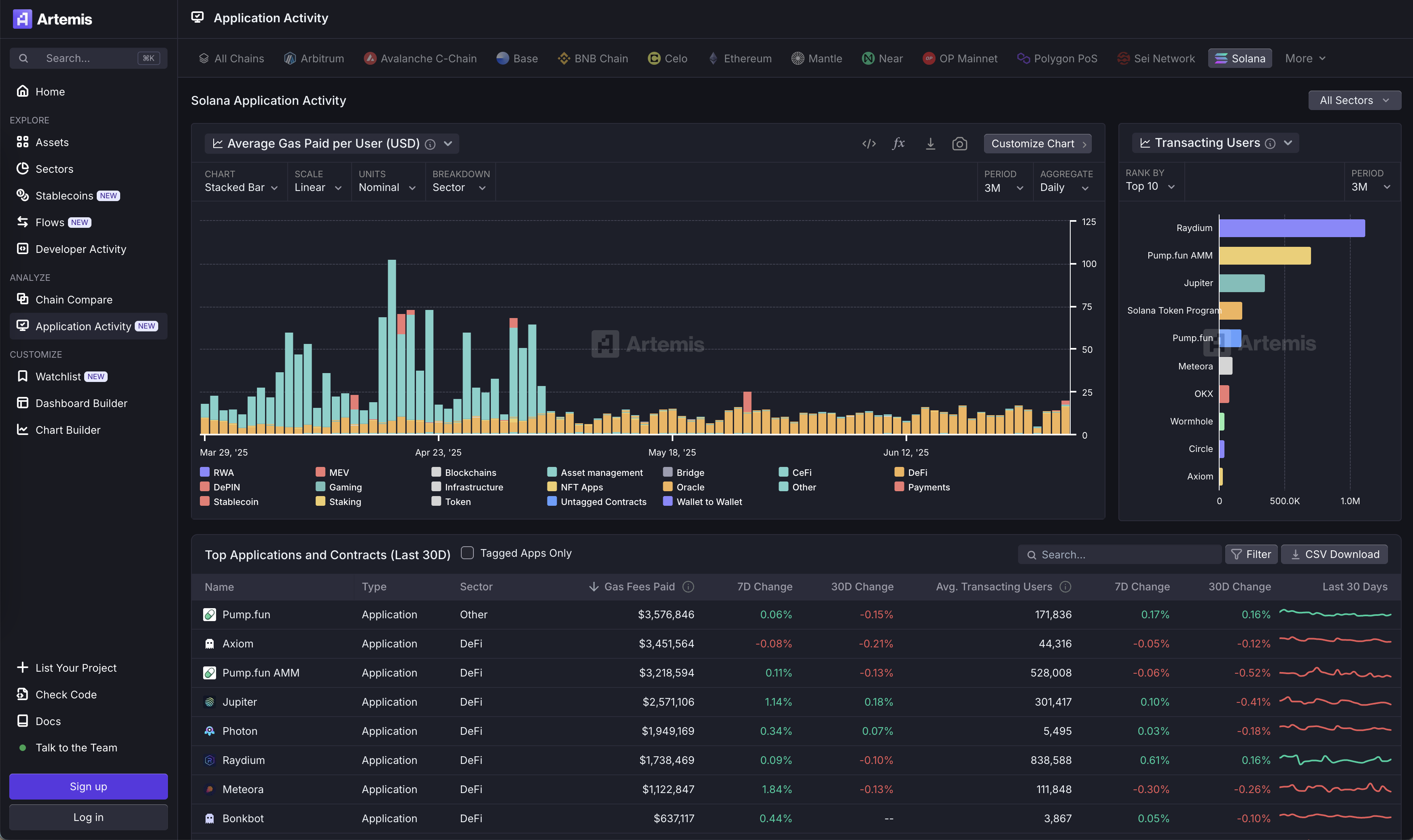Click info icon beside Transacting Users title

pyautogui.click(x=1270, y=143)
